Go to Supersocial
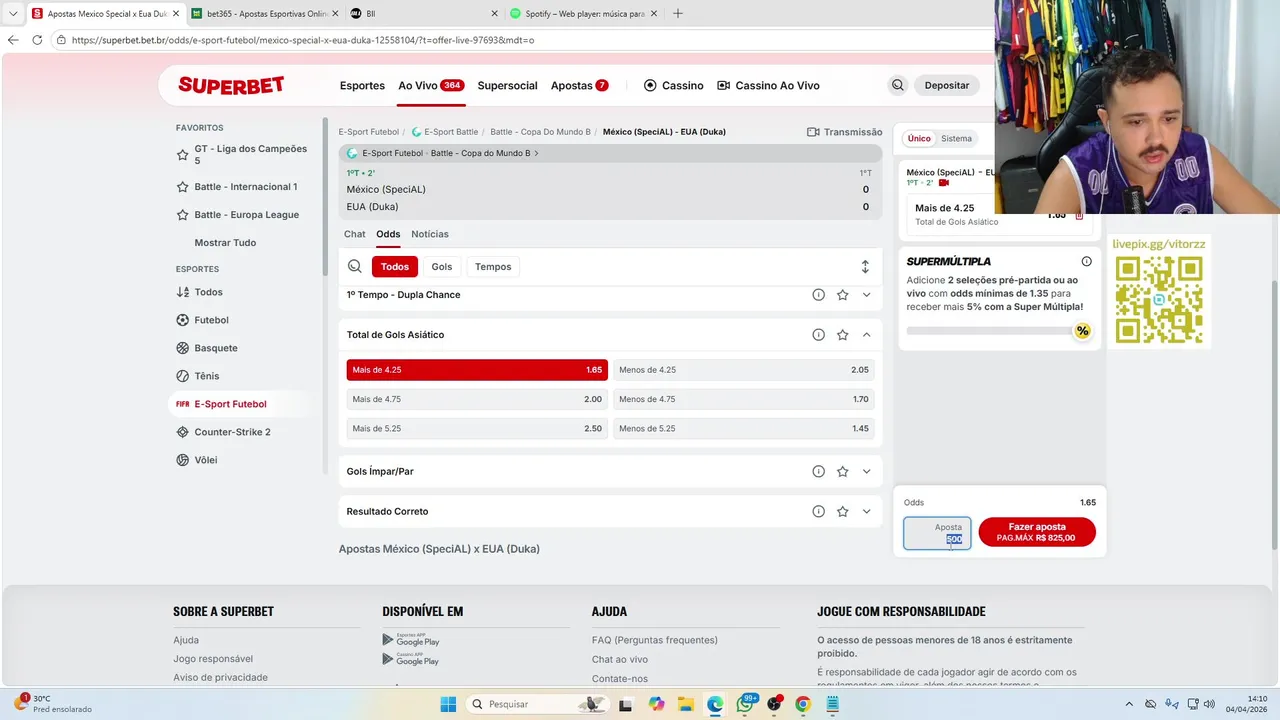1280x720 pixels. 507,85
